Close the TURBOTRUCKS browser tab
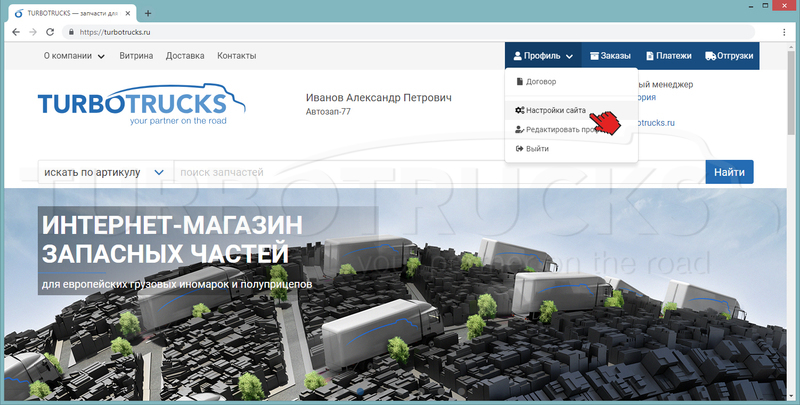 pos(127,14)
